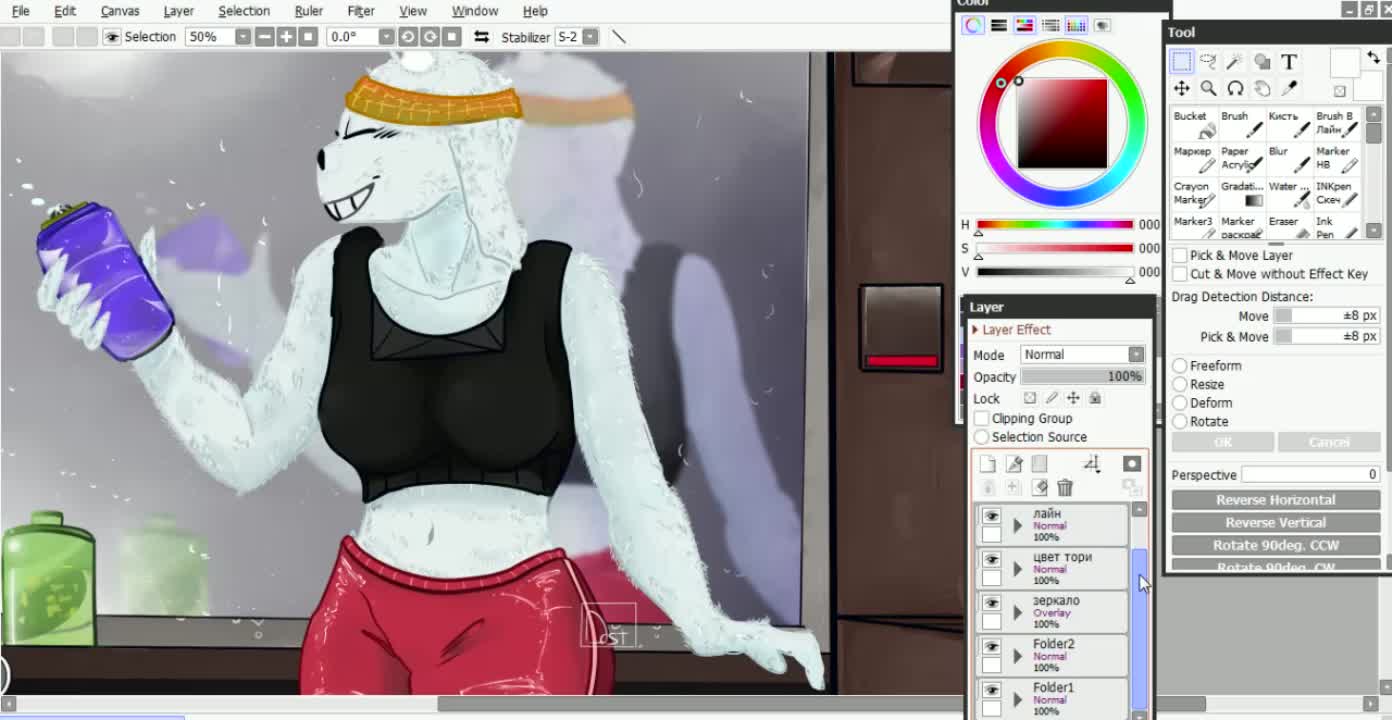Enable the Clipping Group checkbox

982,419
